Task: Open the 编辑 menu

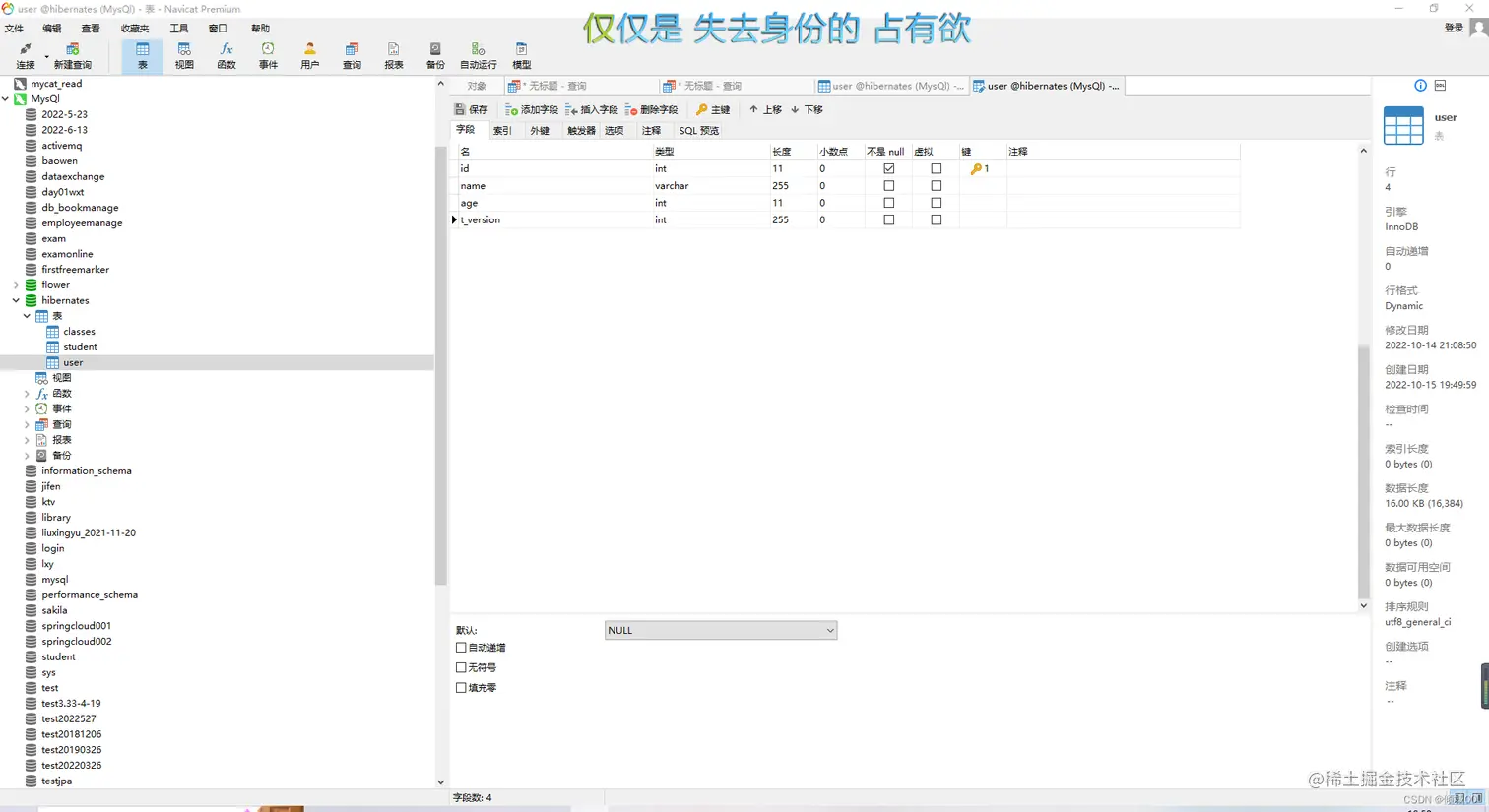Action: [x=52, y=29]
